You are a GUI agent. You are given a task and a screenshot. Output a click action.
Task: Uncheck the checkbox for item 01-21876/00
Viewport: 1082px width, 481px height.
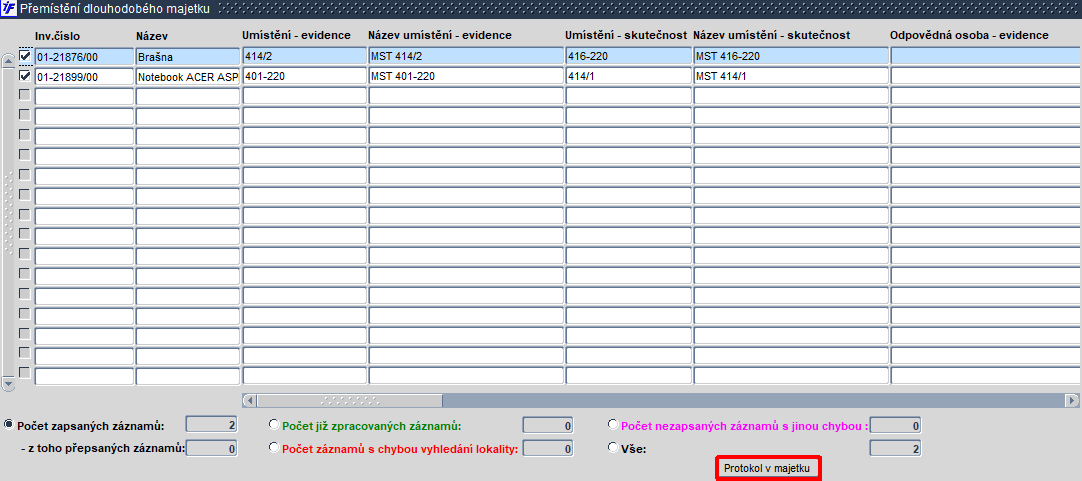point(25,56)
